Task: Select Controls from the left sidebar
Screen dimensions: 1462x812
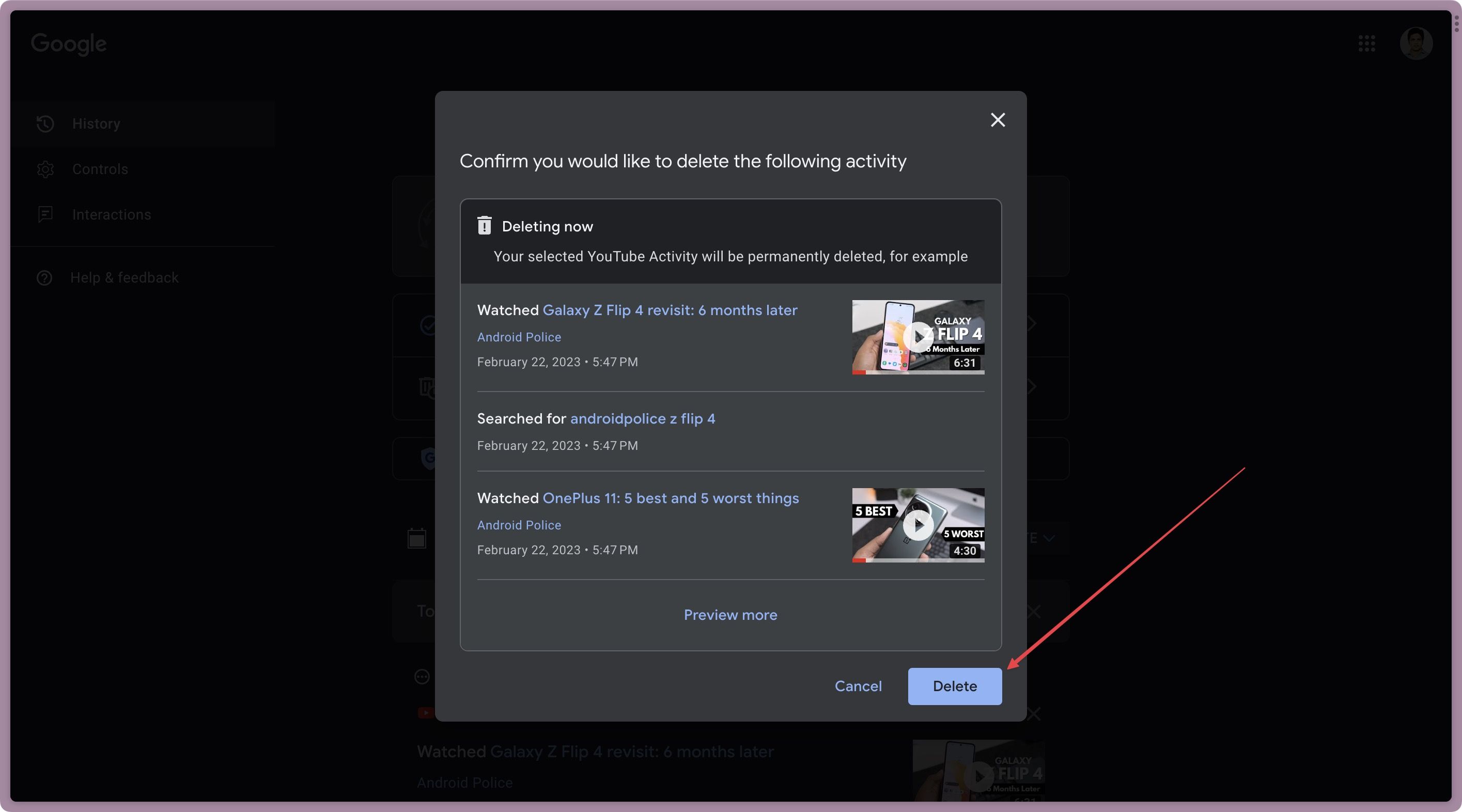Action: tap(100, 169)
